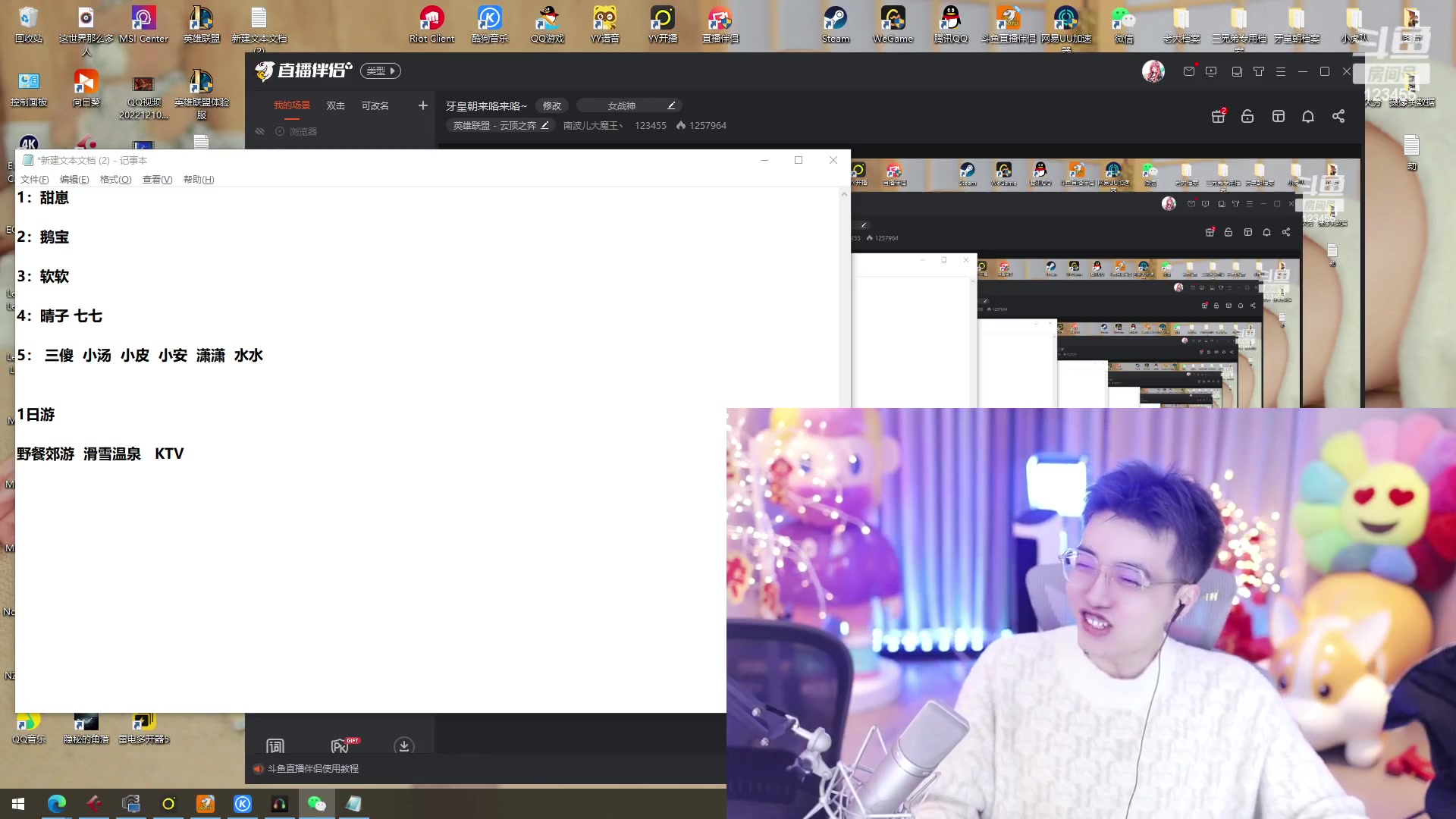Open the PK gift icon

[x=344, y=746]
